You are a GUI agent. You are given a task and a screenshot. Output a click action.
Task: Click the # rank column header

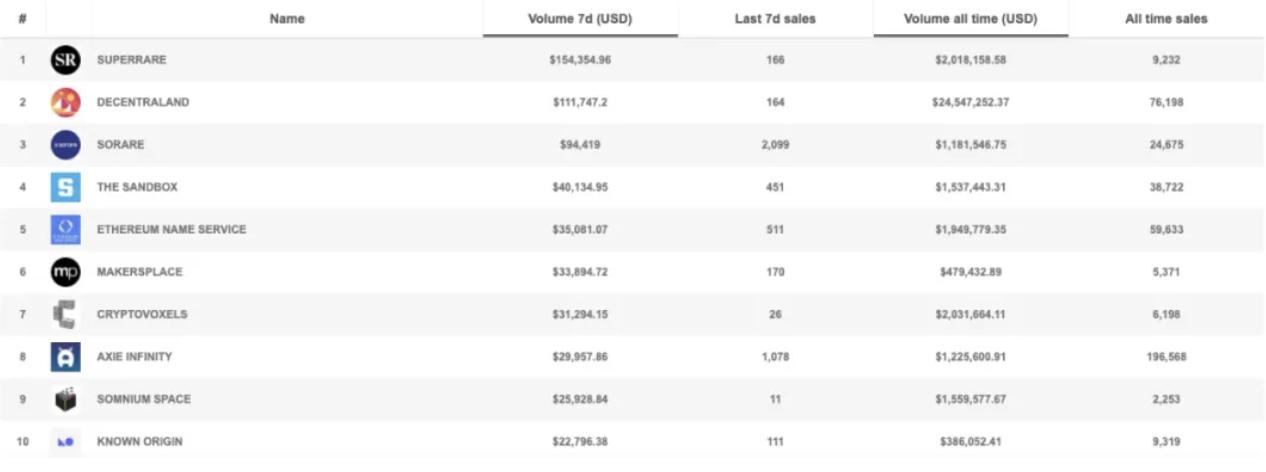22,19
